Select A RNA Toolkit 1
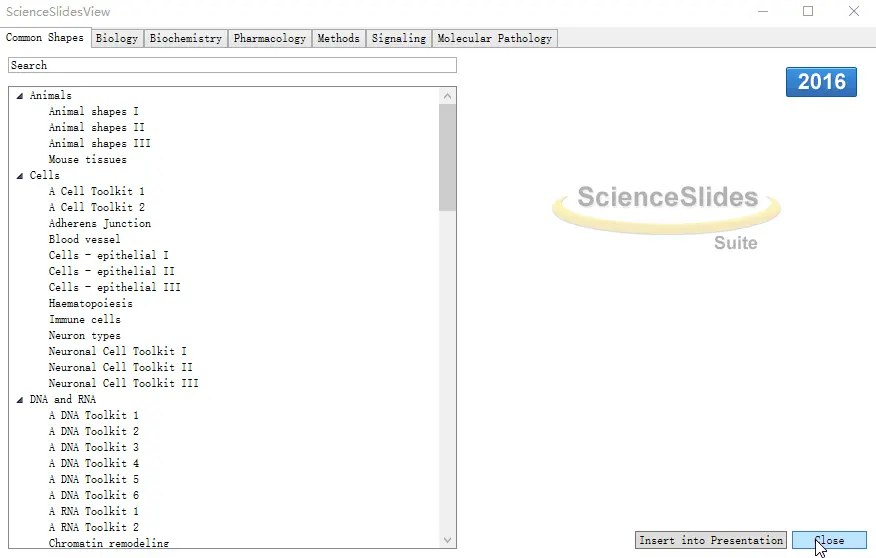 click(x=93, y=511)
